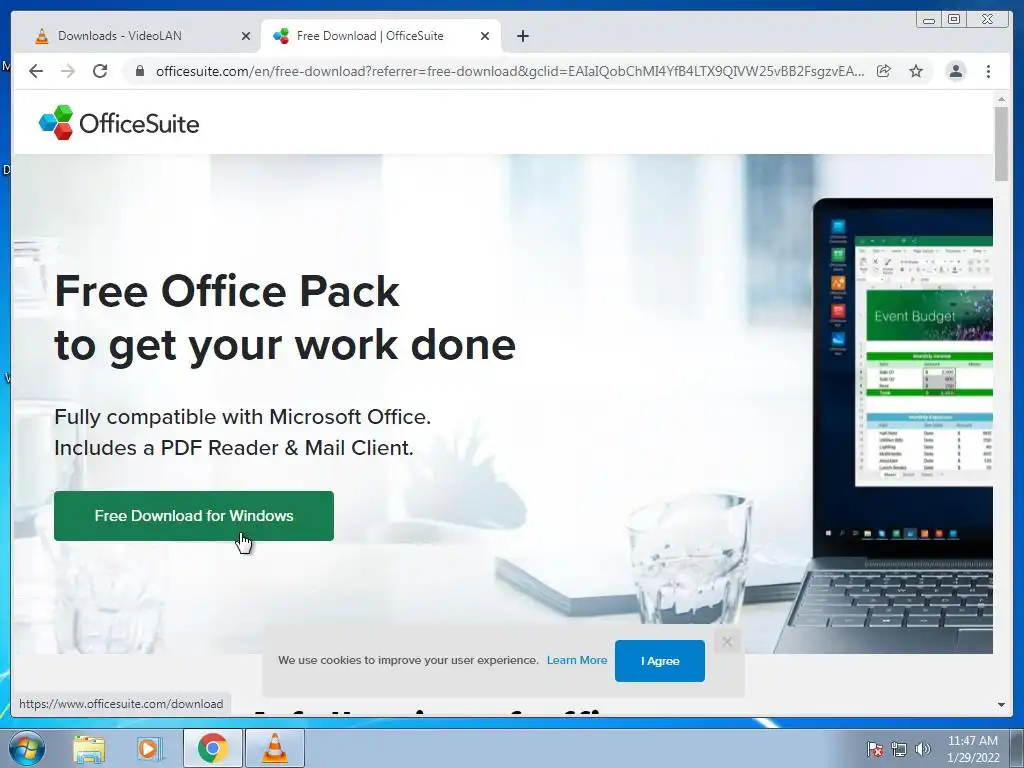The width and height of the screenshot is (1024, 768).
Task: Dismiss the cookie banner with X
Action: click(x=727, y=642)
